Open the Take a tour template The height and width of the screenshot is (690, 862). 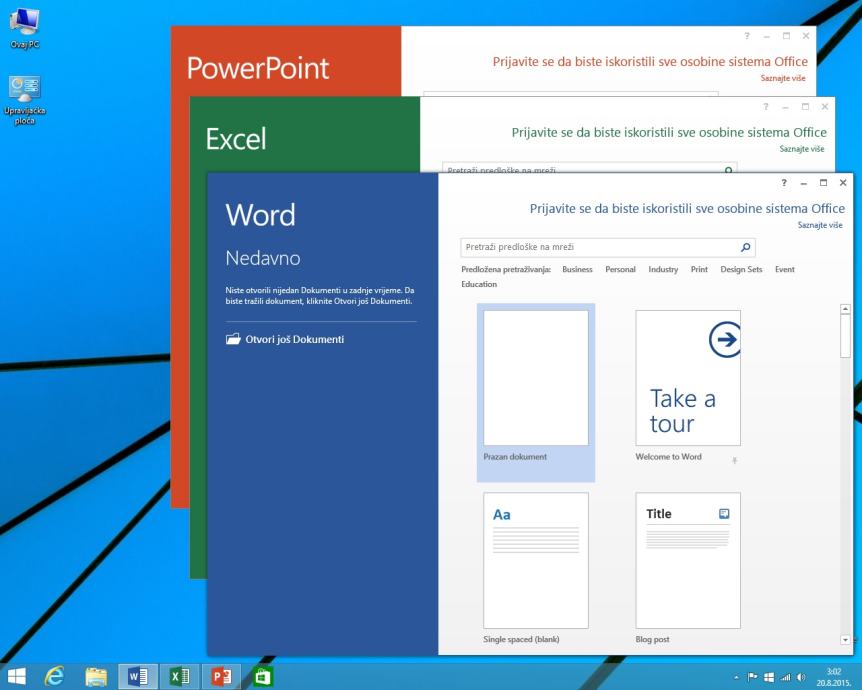[688, 378]
